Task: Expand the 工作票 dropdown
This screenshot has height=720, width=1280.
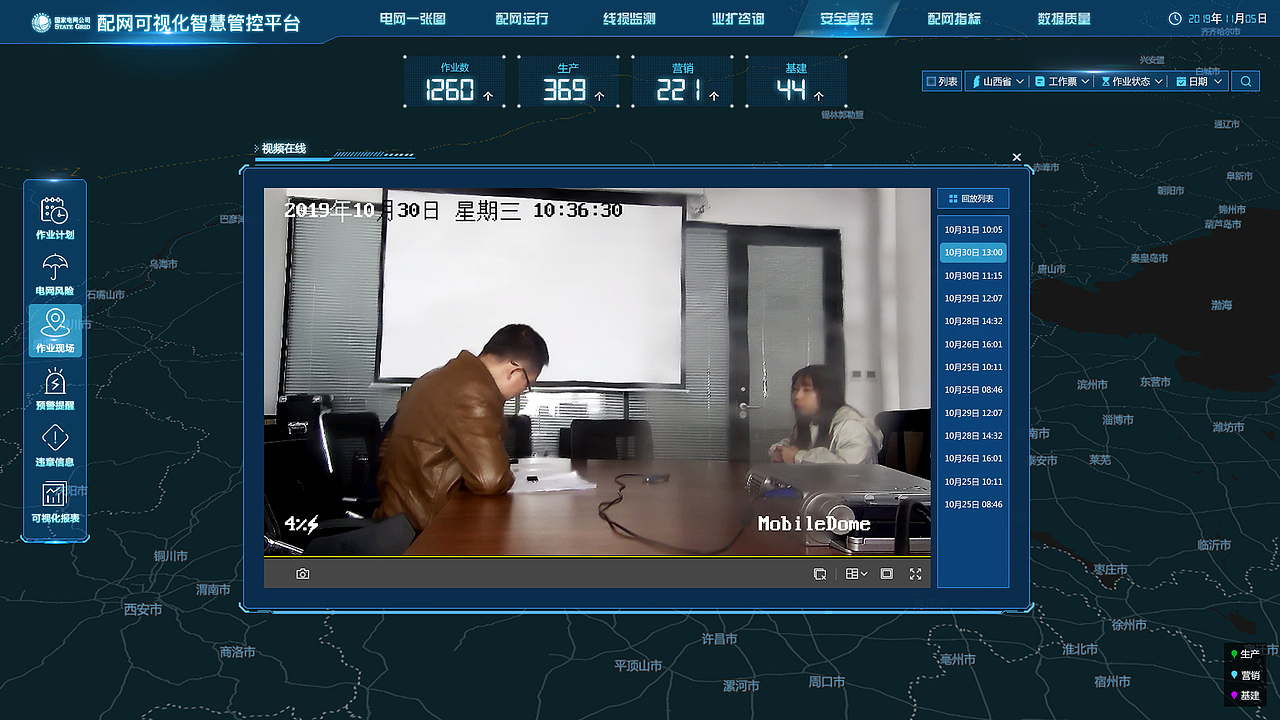Action: [x=1062, y=82]
